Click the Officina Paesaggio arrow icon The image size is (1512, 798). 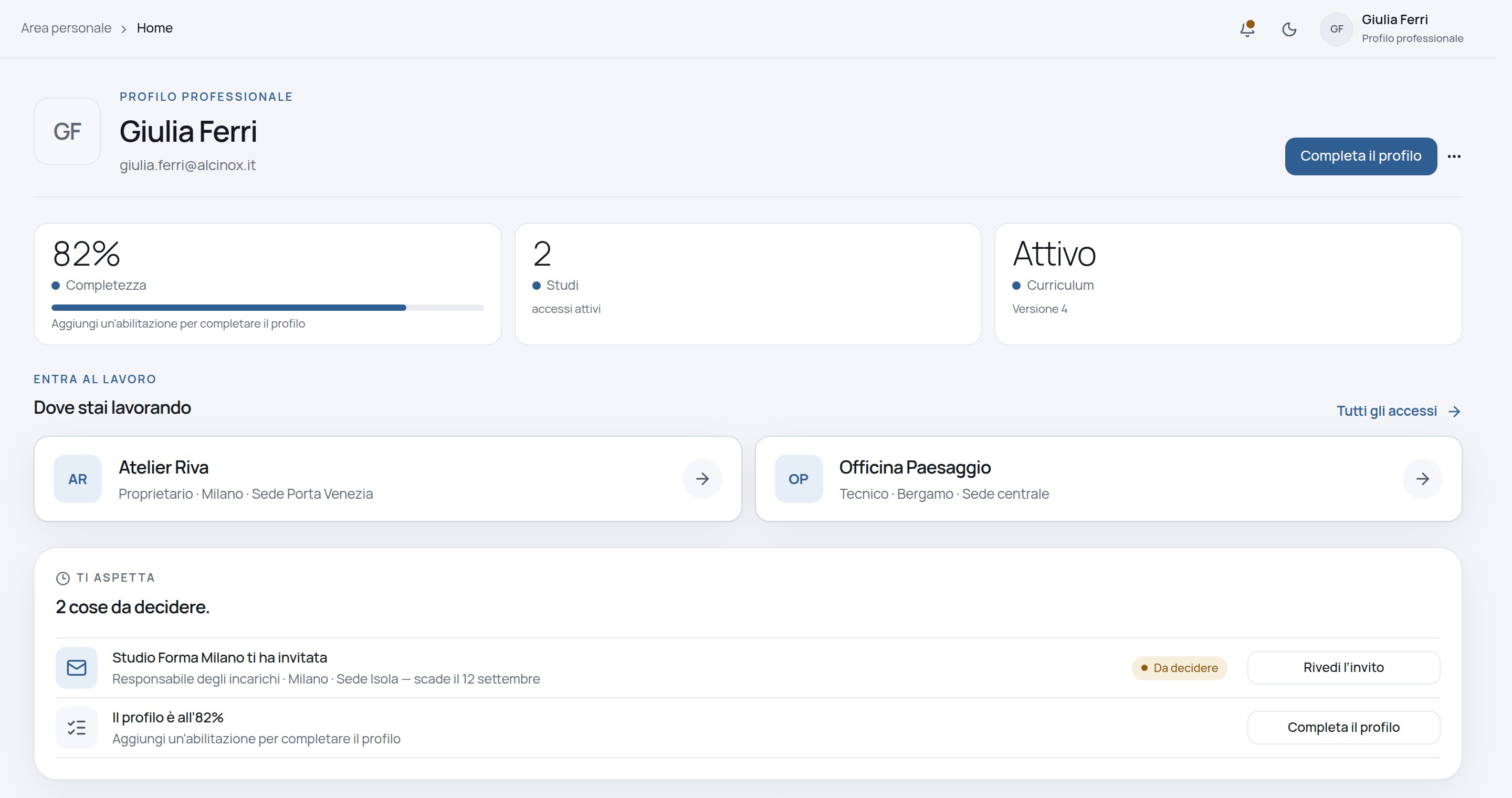1422,479
